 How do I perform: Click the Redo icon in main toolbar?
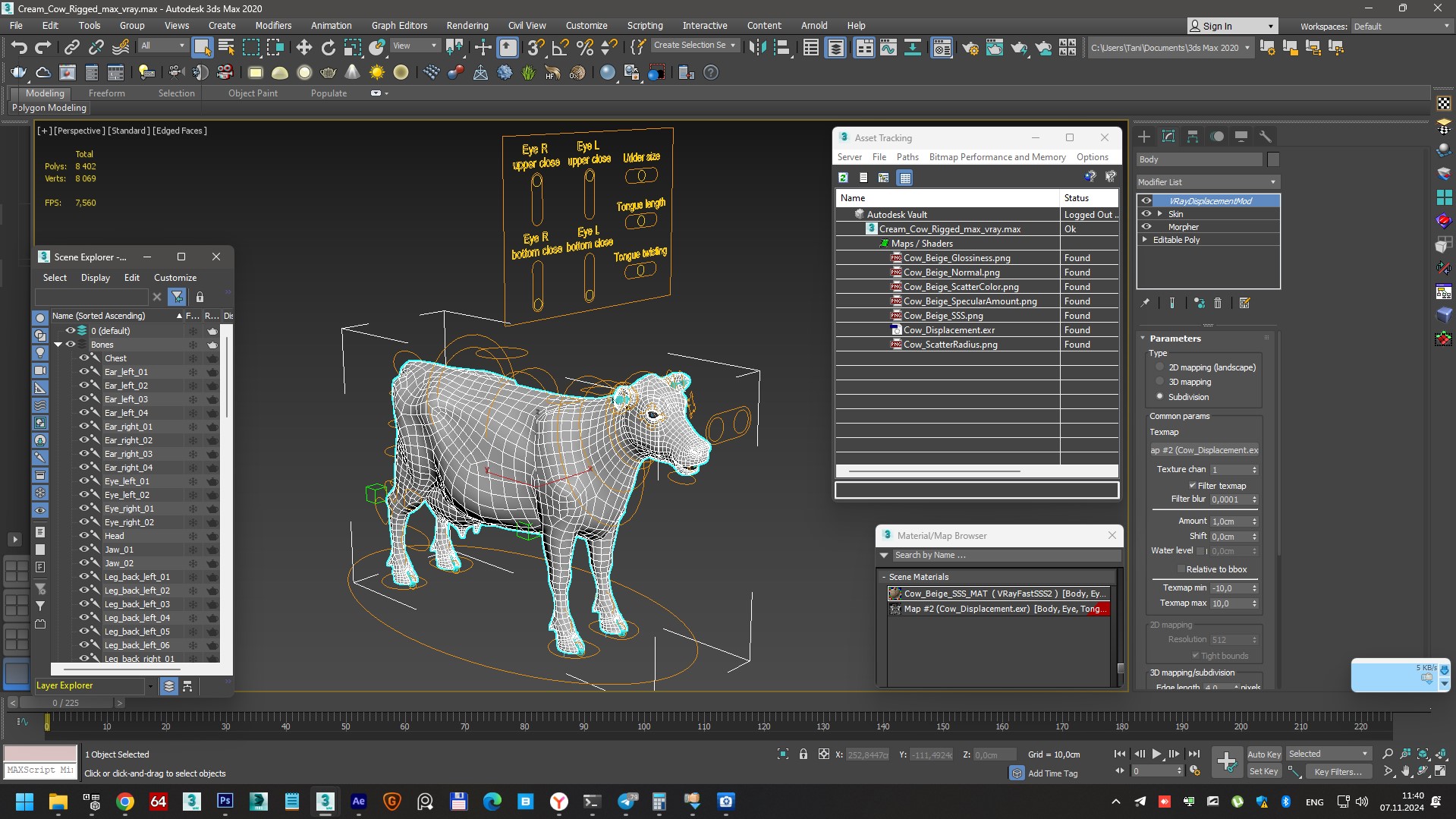[x=42, y=47]
